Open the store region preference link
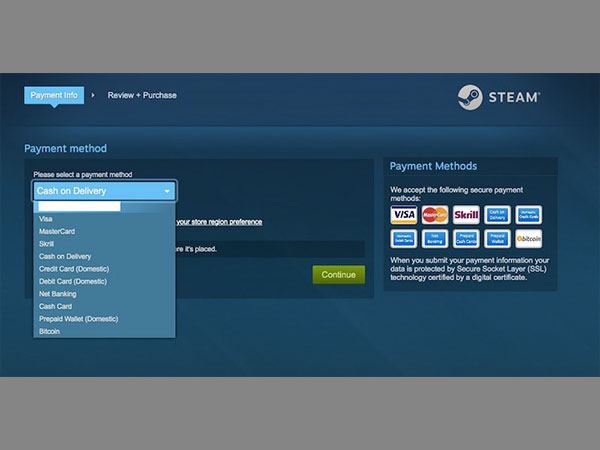 (219, 222)
